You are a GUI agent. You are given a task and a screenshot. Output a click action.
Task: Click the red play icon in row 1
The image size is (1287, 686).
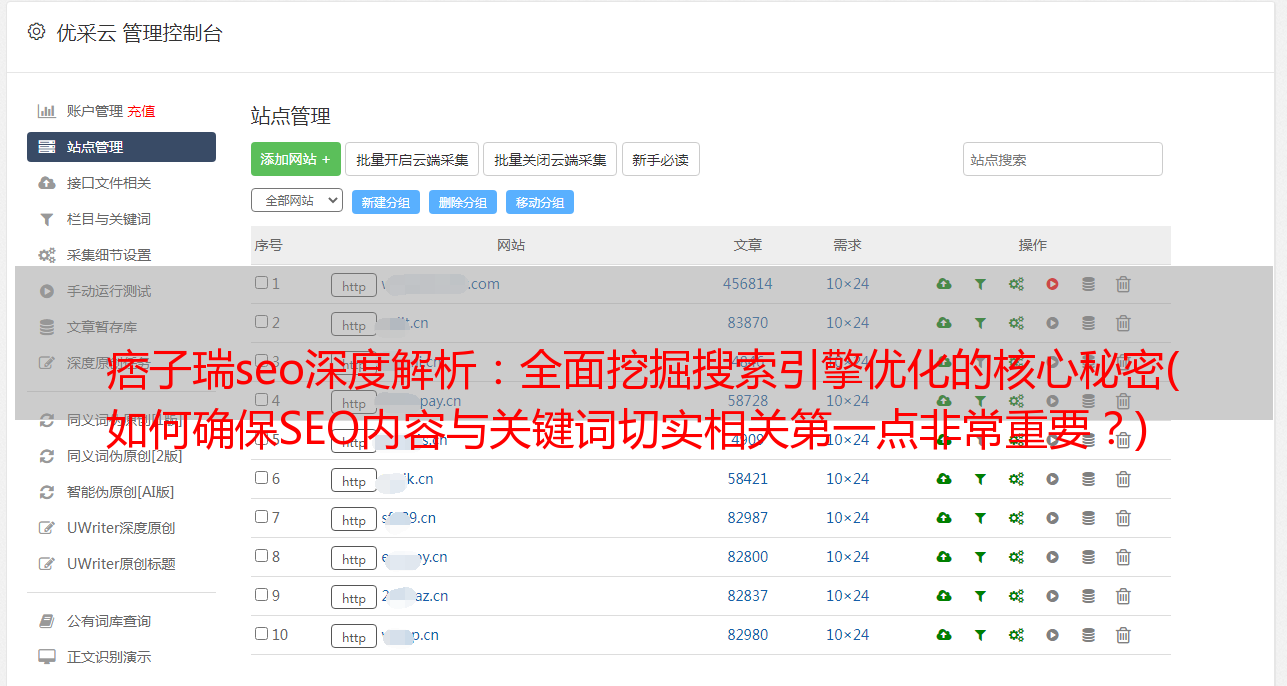coord(1052,284)
